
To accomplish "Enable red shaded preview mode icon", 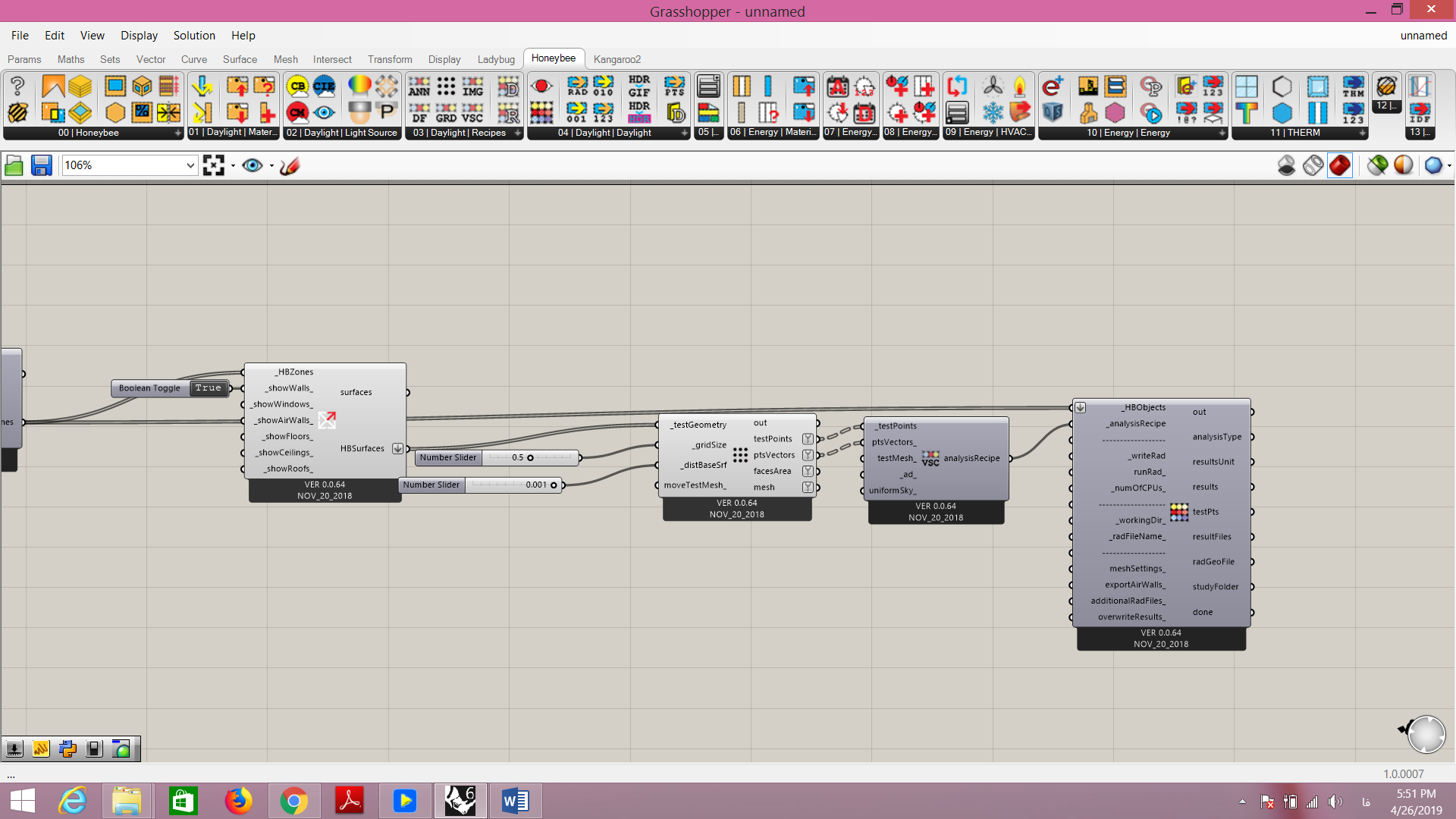I will tap(1340, 165).
